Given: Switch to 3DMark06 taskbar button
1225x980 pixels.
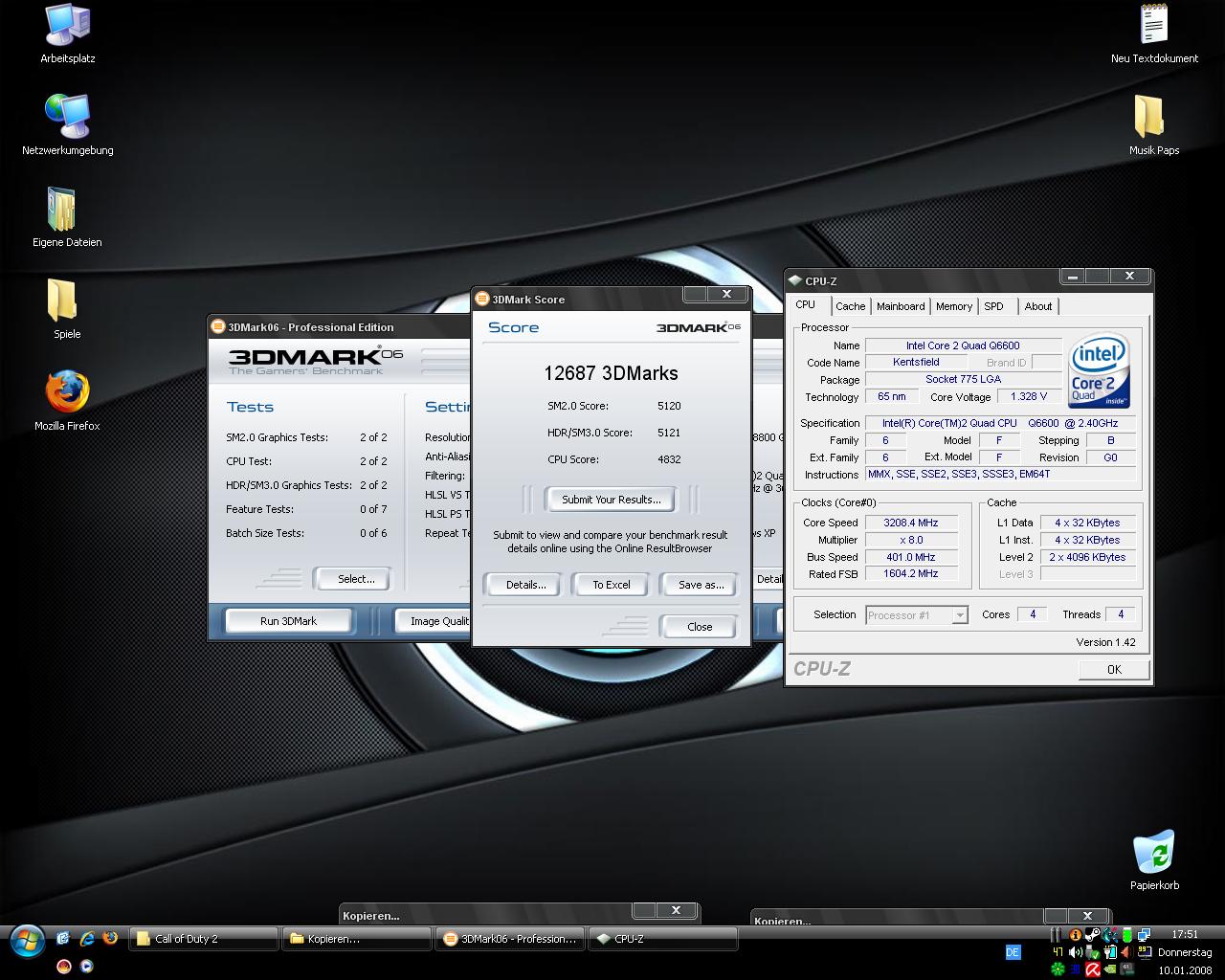Looking at the screenshot, I should 511,939.
